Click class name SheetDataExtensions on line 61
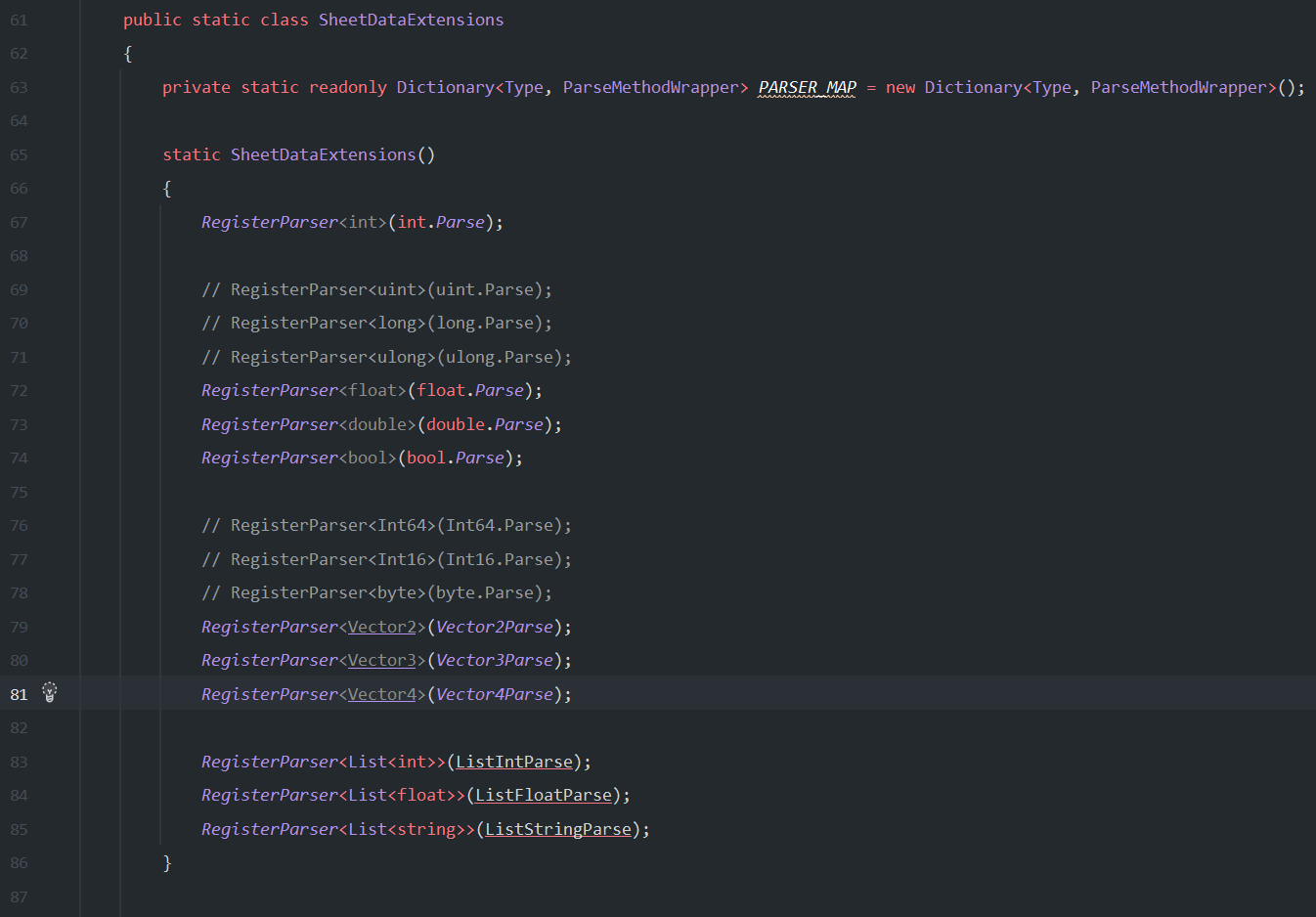 pos(412,20)
